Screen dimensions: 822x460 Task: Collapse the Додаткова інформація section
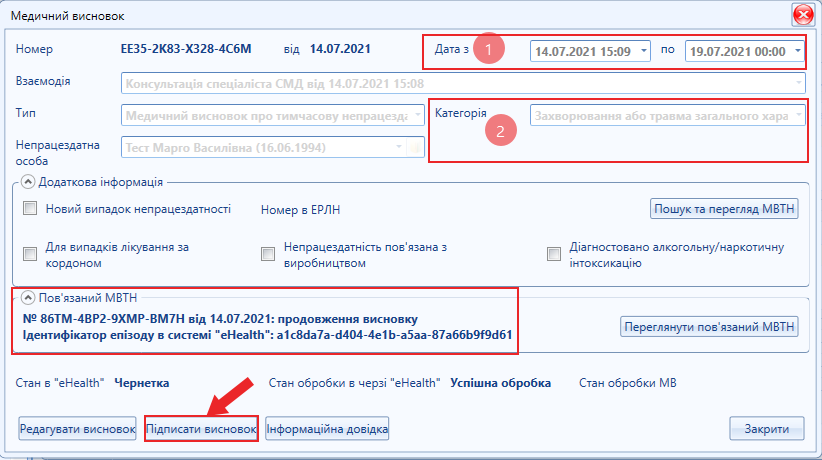[x=28, y=182]
